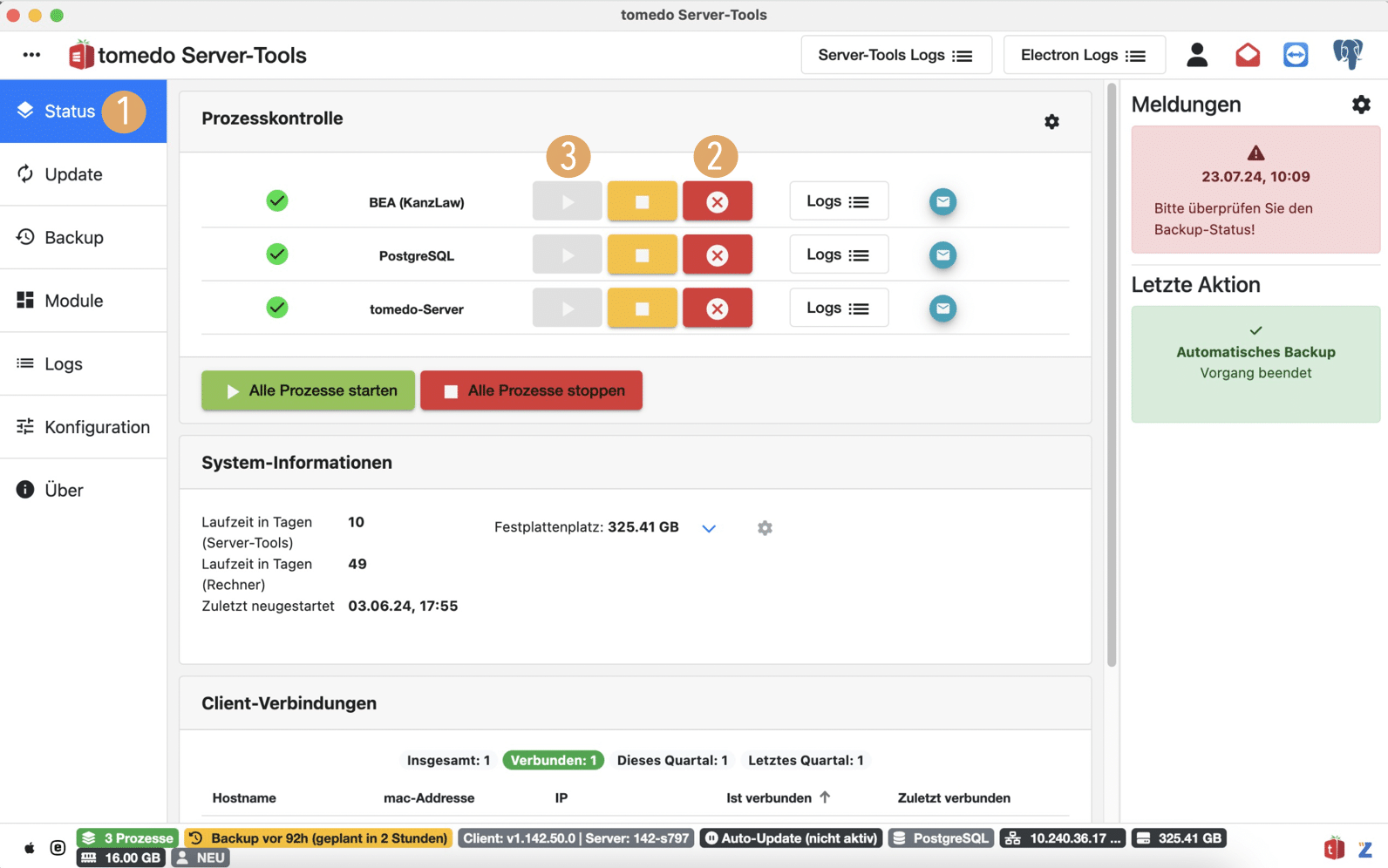1388x868 pixels.
Task: Select the Status sidebar item
Action: pyautogui.click(x=83, y=112)
